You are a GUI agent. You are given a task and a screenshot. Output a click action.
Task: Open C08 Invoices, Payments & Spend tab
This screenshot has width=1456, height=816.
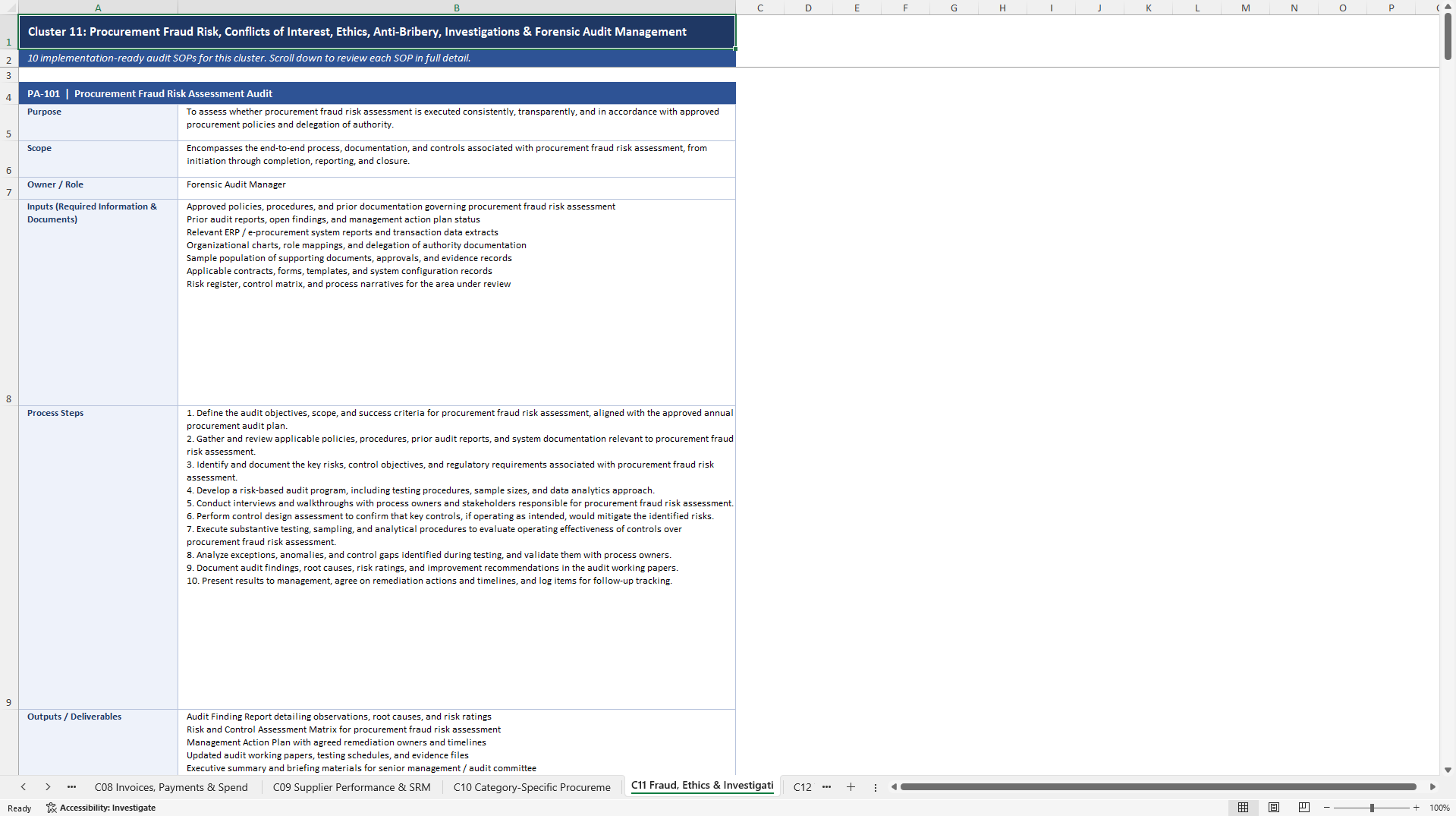[x=171, y=787]
